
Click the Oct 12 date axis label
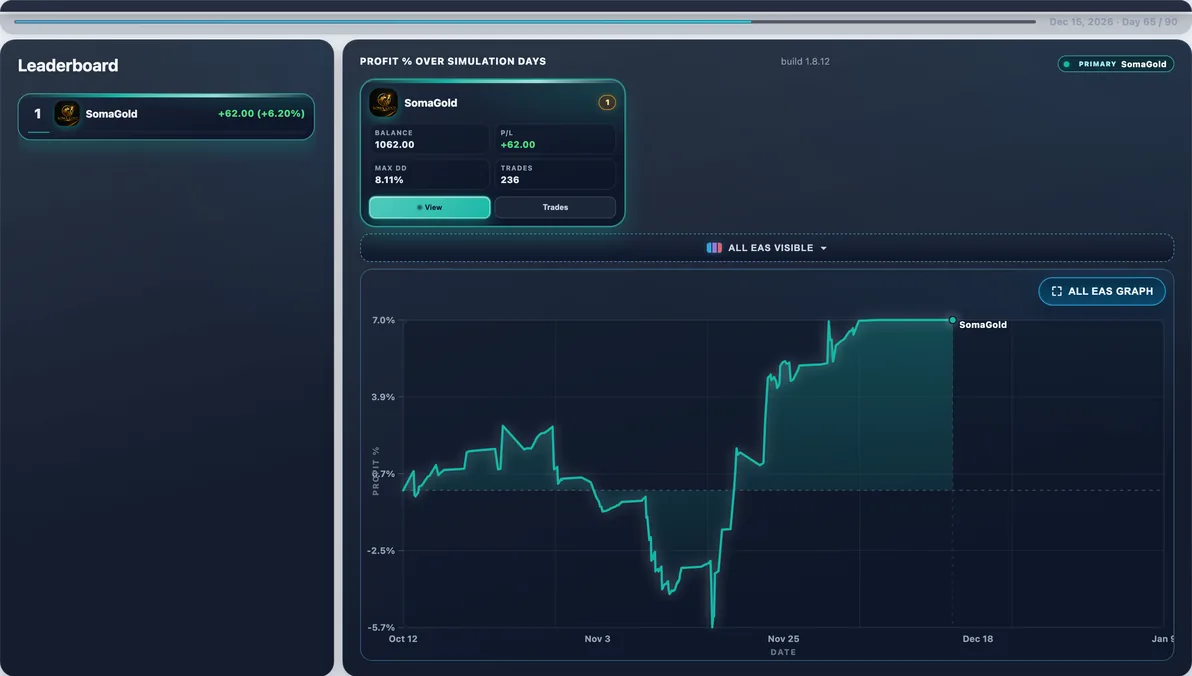[403, 639]
